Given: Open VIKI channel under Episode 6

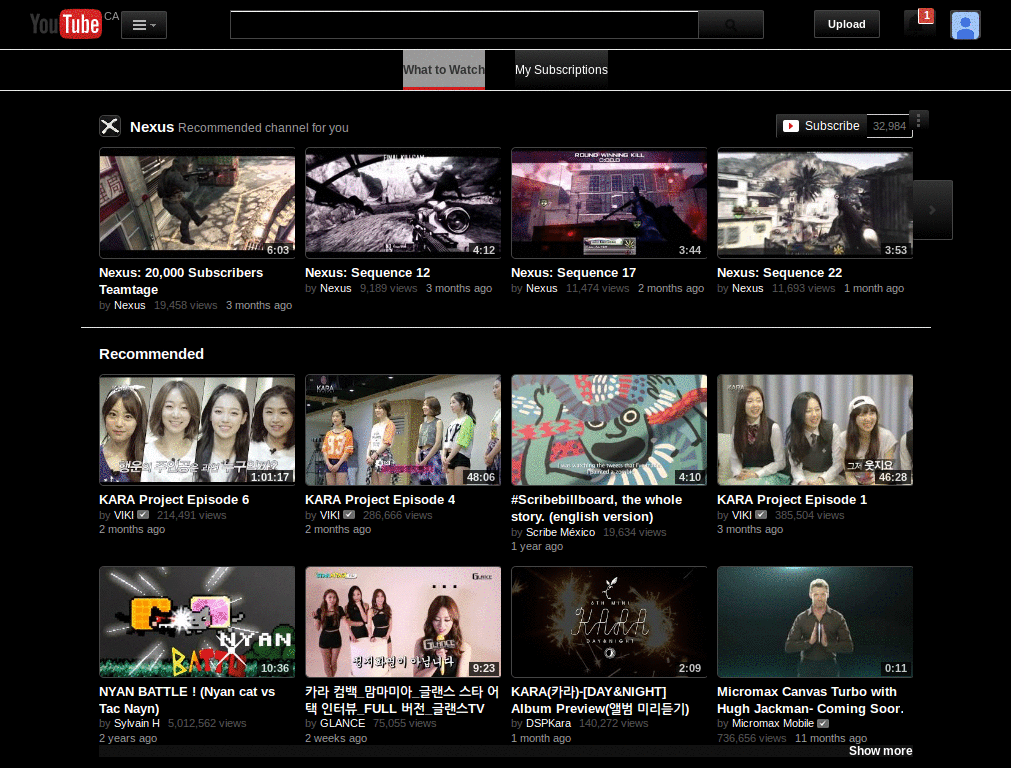Looking at the screenshot, I should 123,515.
